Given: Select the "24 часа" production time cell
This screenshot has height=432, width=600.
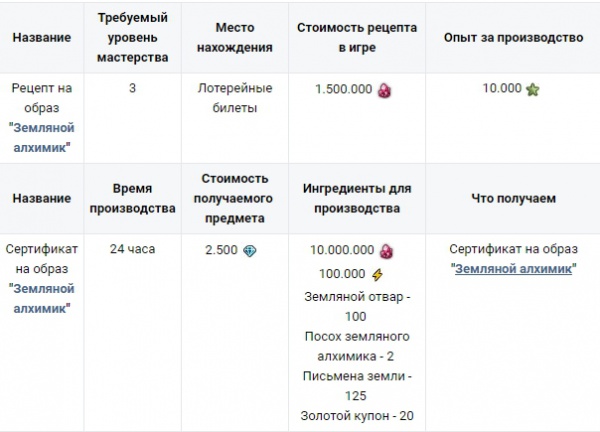Looking at the screenshot, I should click(x=133, y=249).
